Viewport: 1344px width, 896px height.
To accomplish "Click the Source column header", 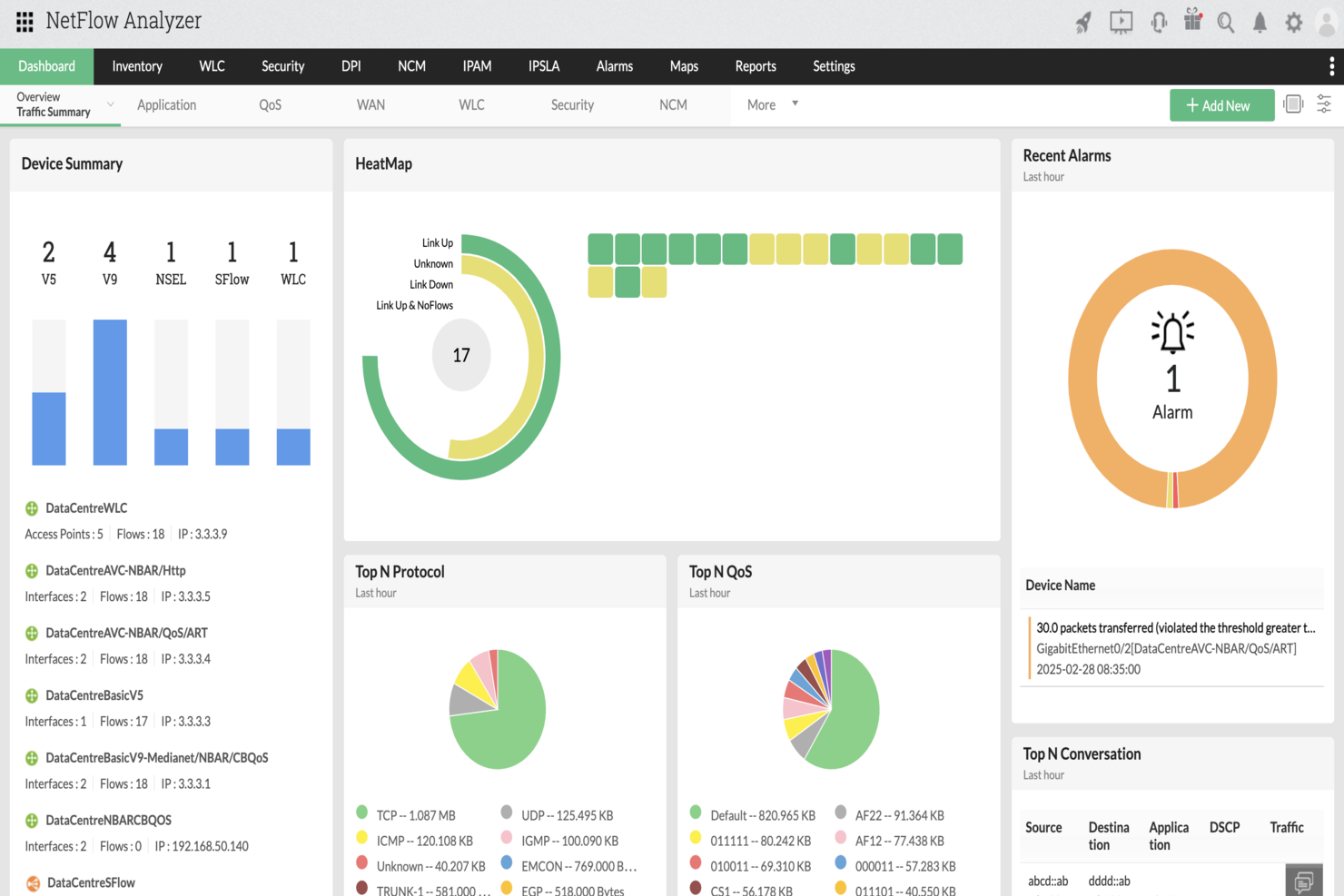I will tap(1043, 828).
